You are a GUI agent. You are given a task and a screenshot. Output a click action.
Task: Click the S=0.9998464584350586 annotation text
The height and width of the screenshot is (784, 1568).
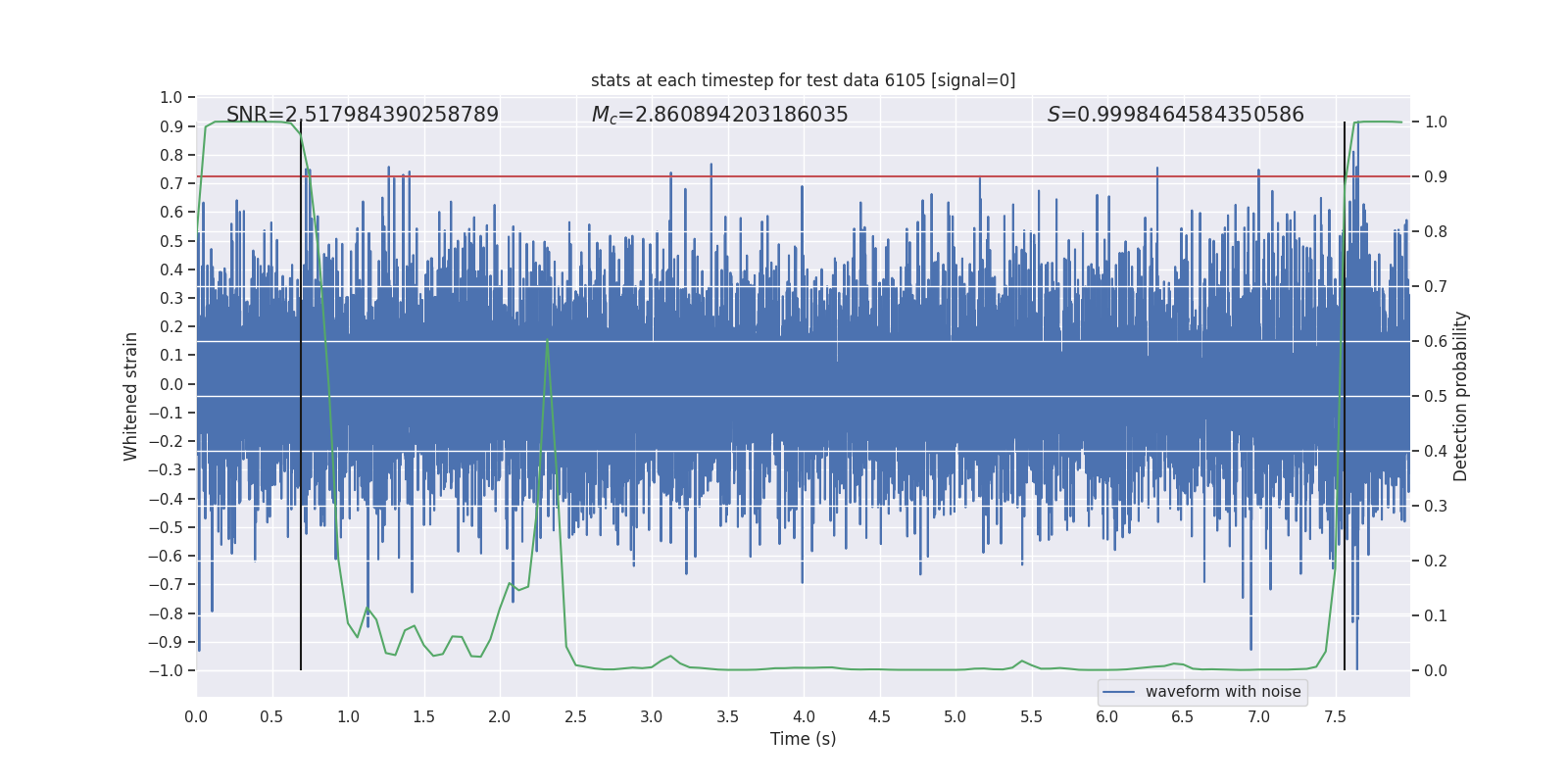point(1176,115)
